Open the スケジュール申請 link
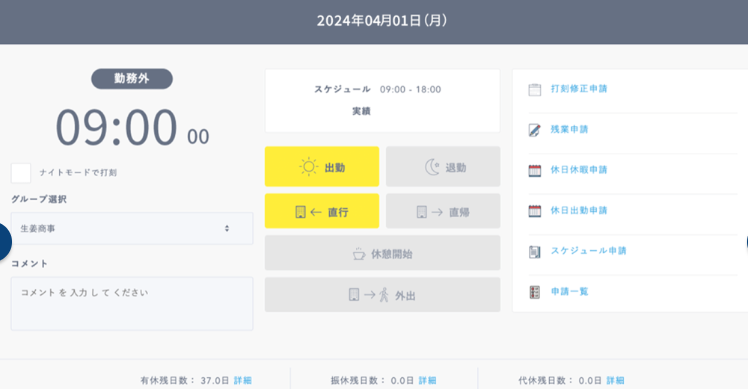The width and height of the screenshot is (748, 389). point(588,251)
